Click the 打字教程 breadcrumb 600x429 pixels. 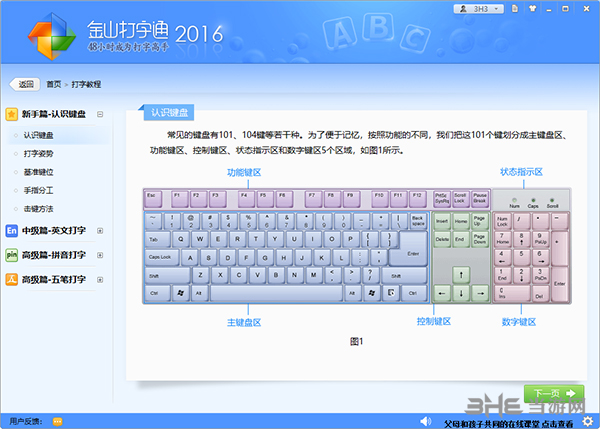(86, 84)
